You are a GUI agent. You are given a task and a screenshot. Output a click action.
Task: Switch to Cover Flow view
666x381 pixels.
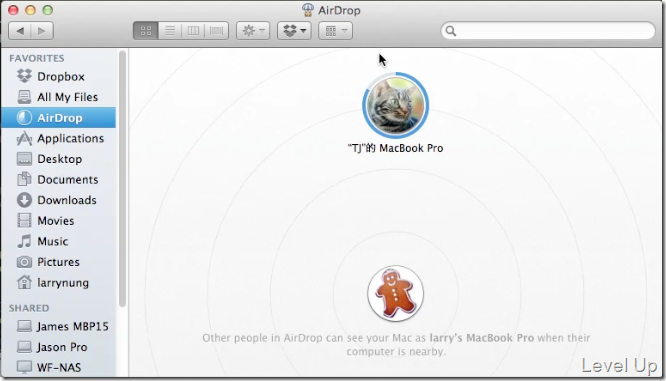coord(217,31)
